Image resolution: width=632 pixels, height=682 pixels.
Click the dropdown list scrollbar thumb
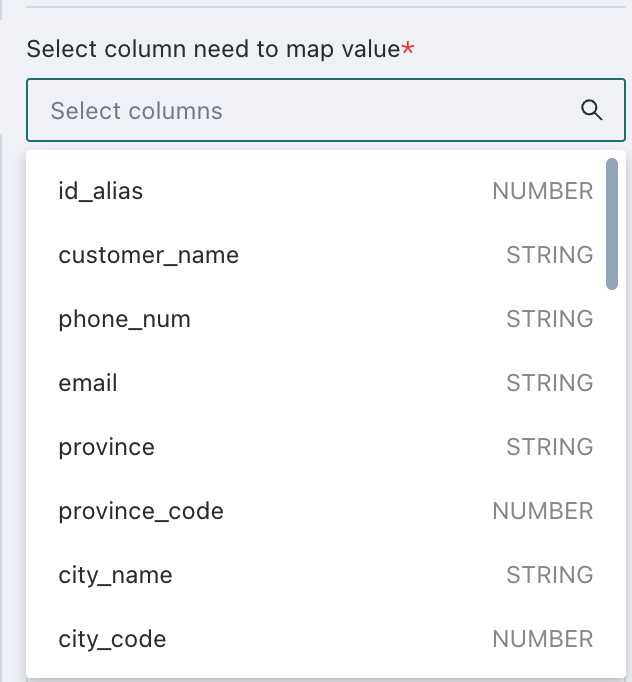click(x=612, y=224)
